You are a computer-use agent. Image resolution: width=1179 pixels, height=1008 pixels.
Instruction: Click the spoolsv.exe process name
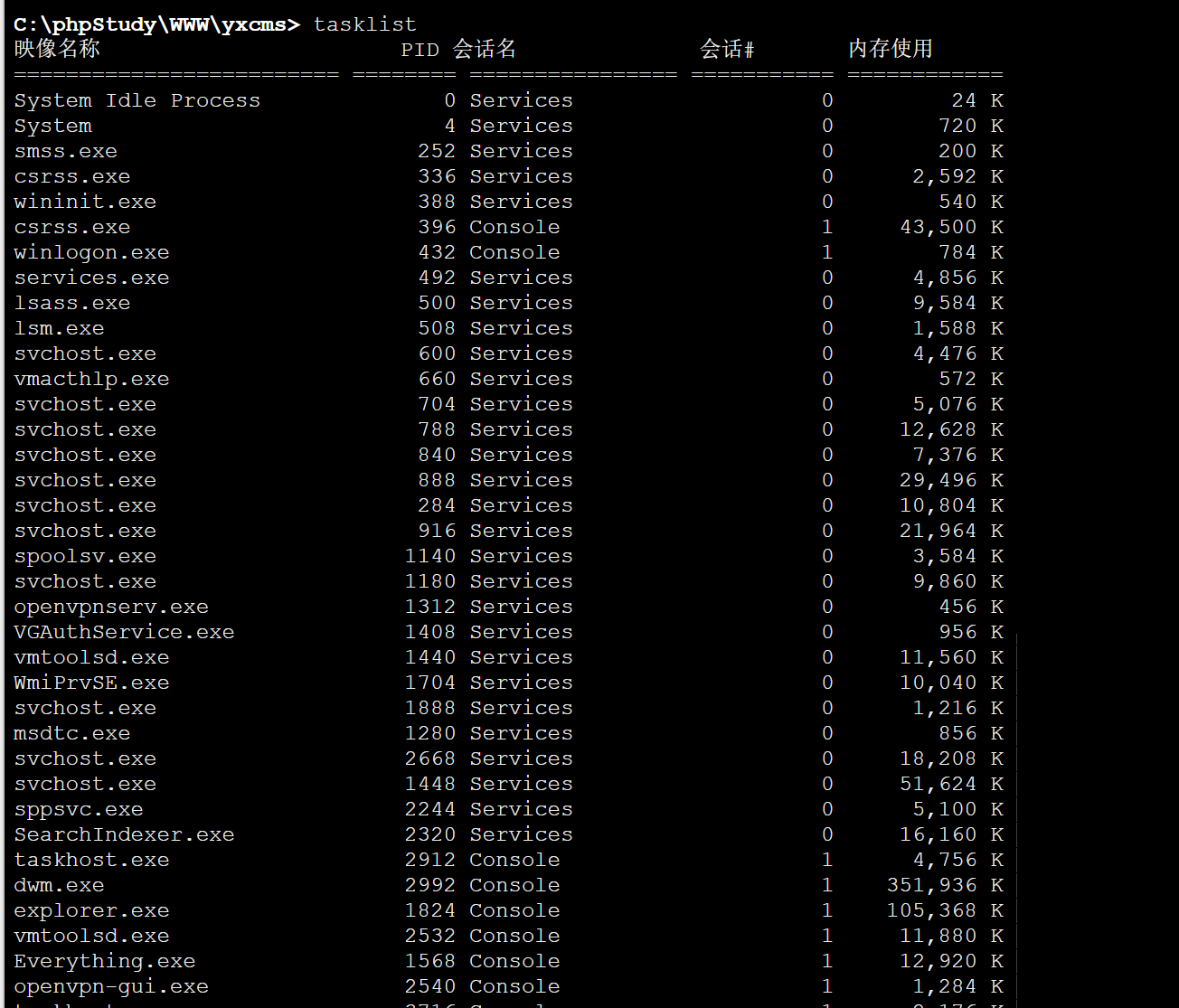pyautogui.click(x=85, y=556)
